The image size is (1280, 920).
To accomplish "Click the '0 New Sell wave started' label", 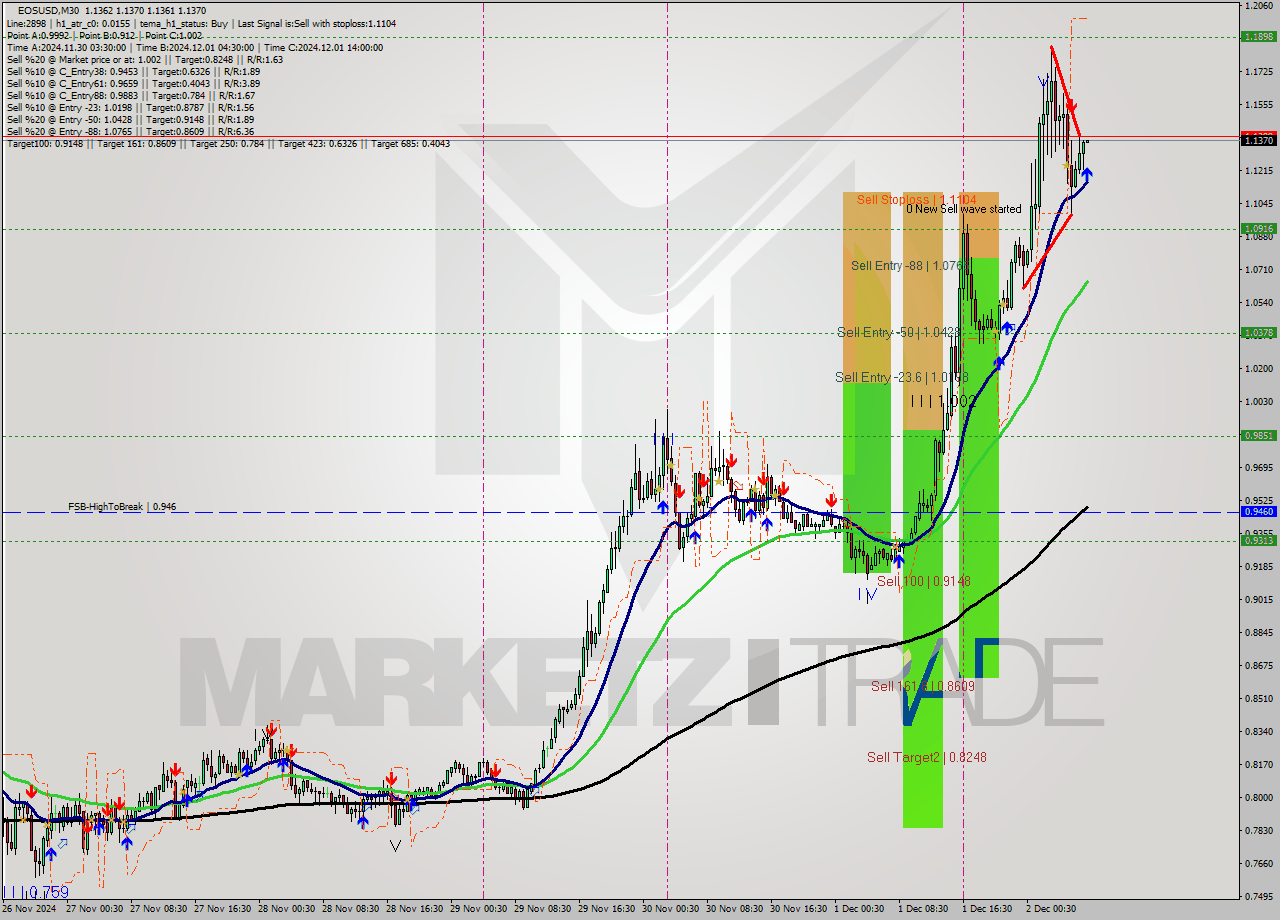I will (x=963, y=209).
